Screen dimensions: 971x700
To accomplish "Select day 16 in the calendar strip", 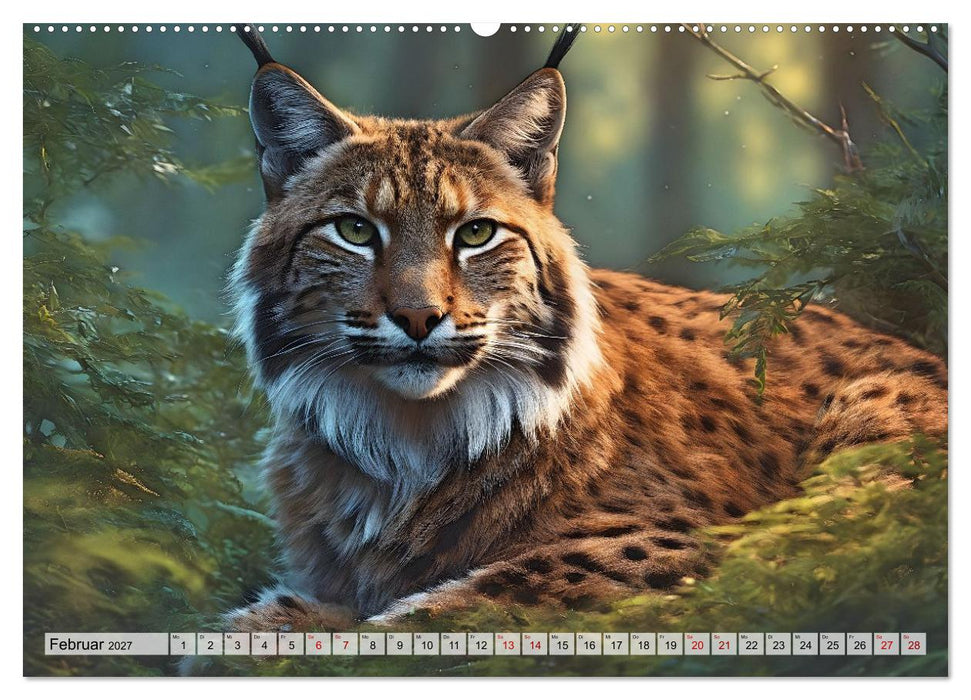I will 589,644.
